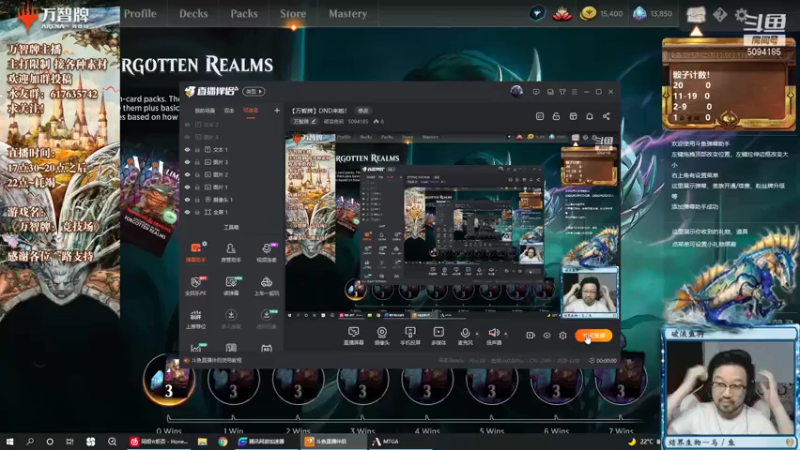Click the chat panel icon in stream header

click(540, 116)
